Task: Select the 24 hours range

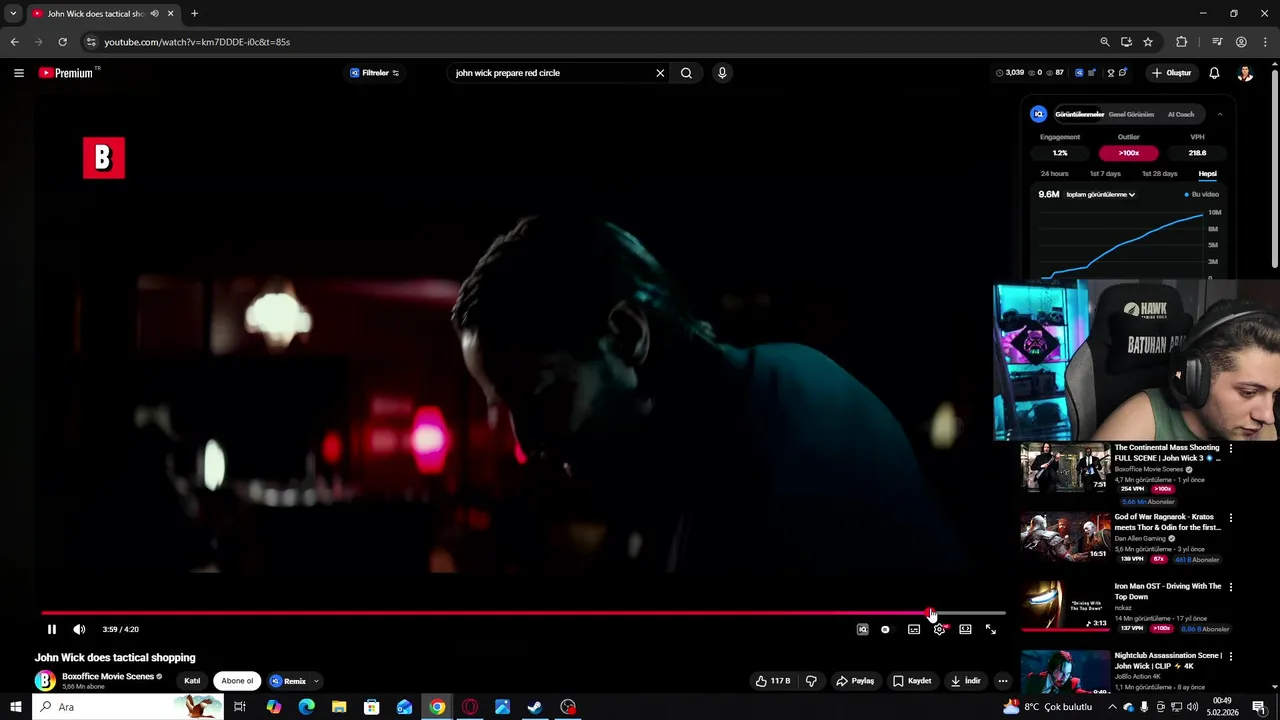Action: [x=1054, y=174]
